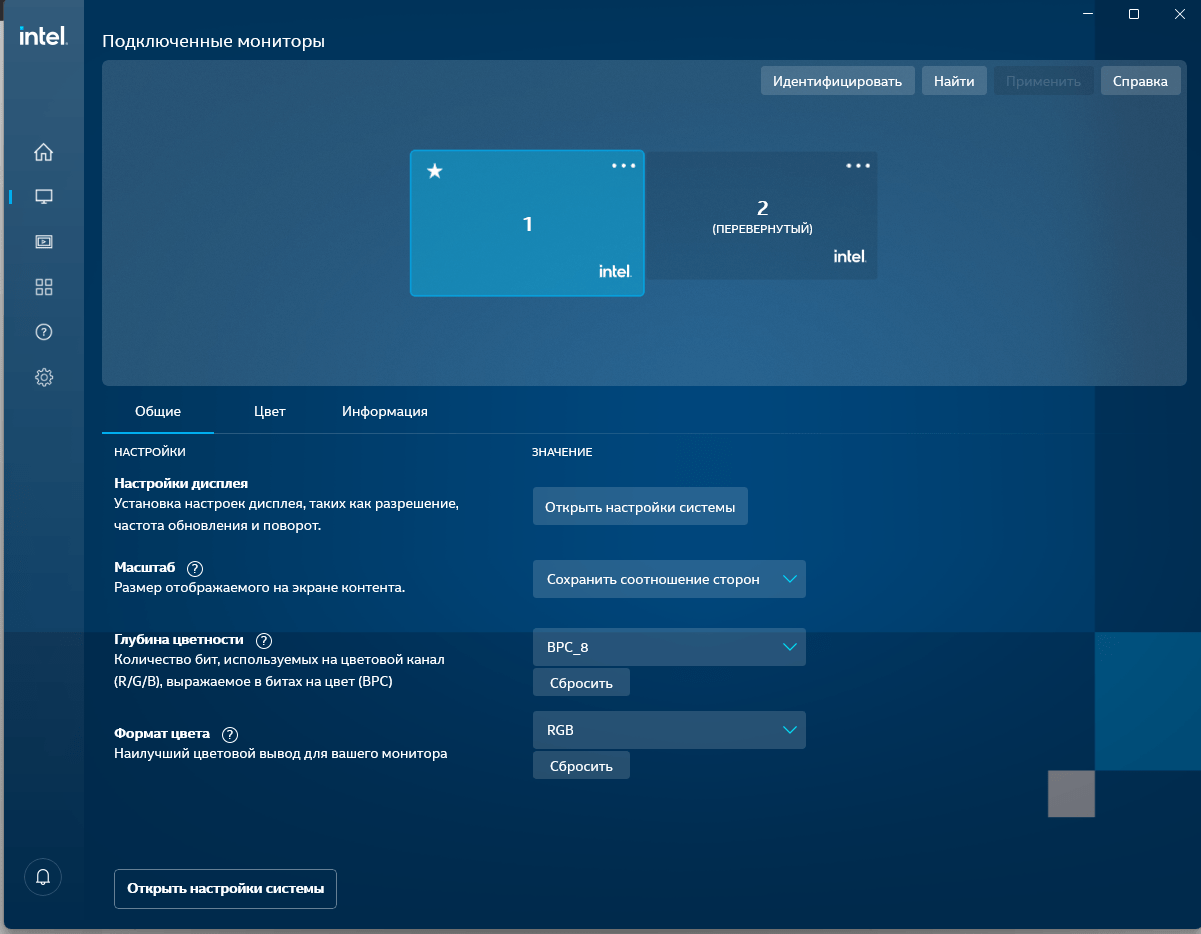Click Сбросить under Глубина цветности

[581, 682]
